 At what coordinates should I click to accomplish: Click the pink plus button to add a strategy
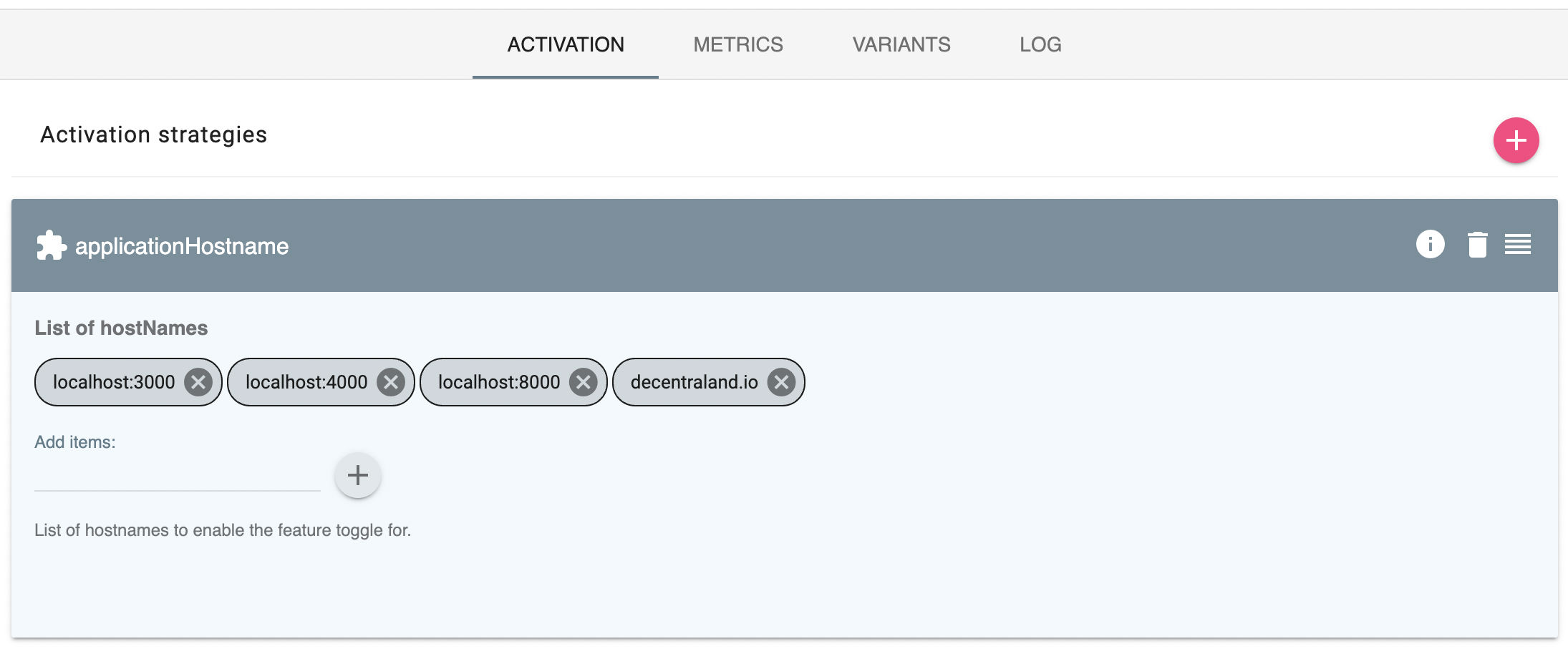1516,140
